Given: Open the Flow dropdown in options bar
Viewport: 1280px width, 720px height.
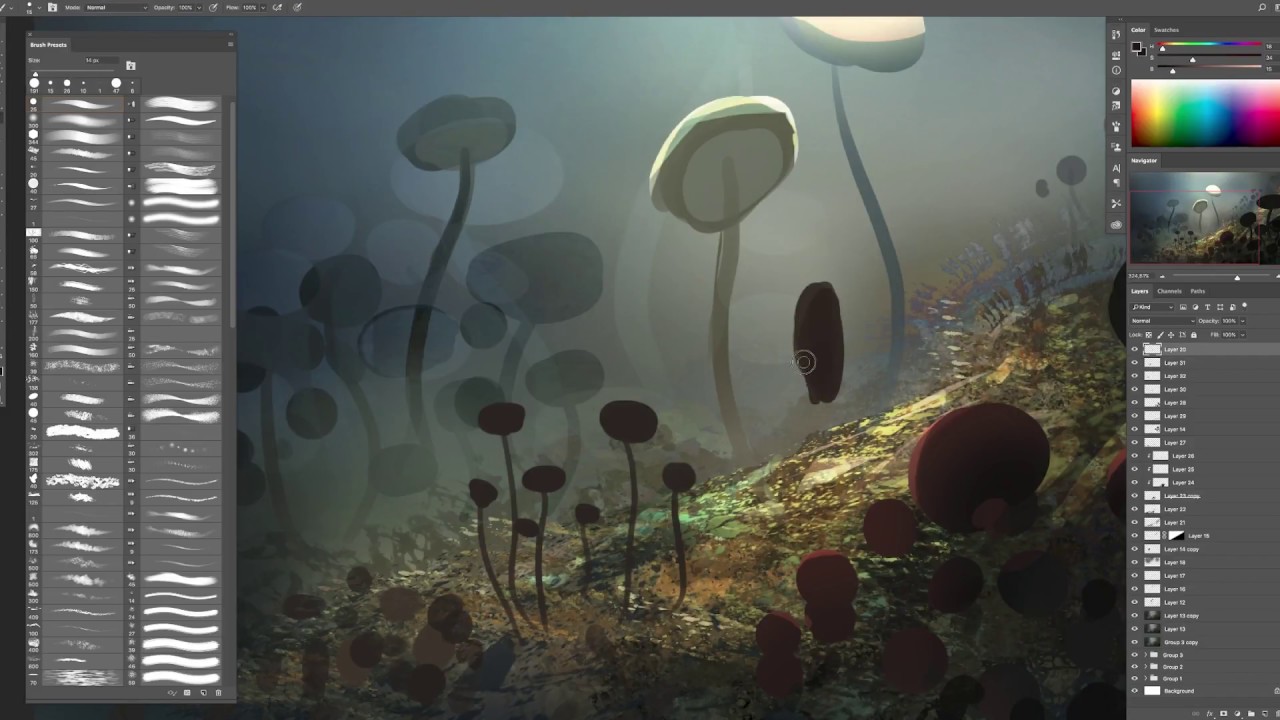Looking at the screenshot, I should pyautogui.click(x=263, y=8).
